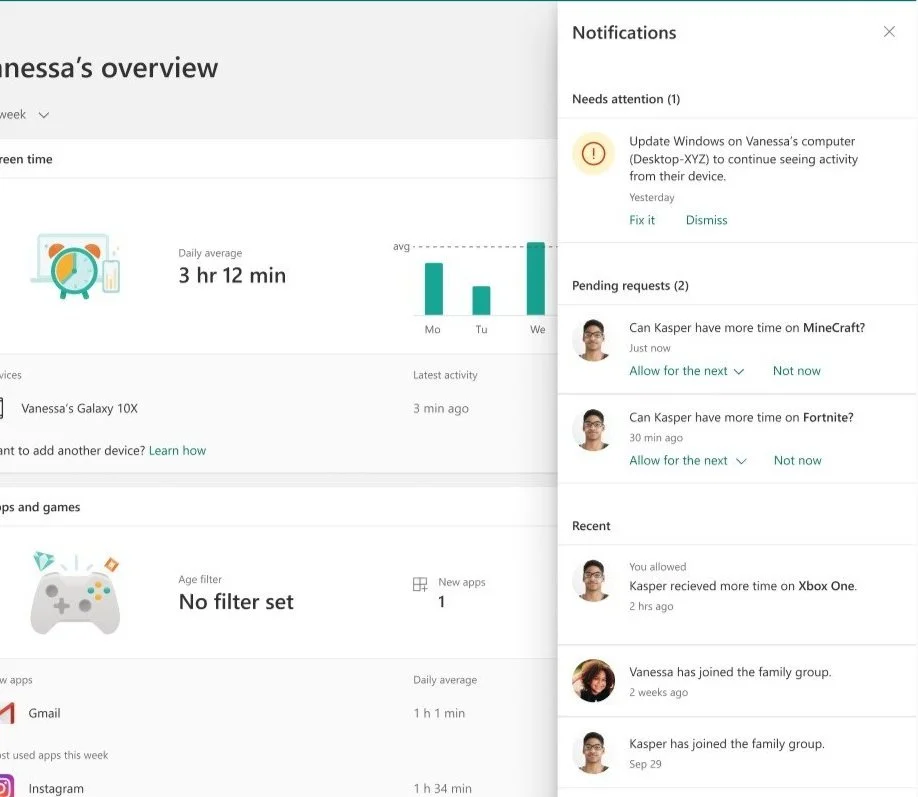Click Vanessa's avatar in Recent notifications
The width and height of the screenshot is (918, 797).
[593, 680]
